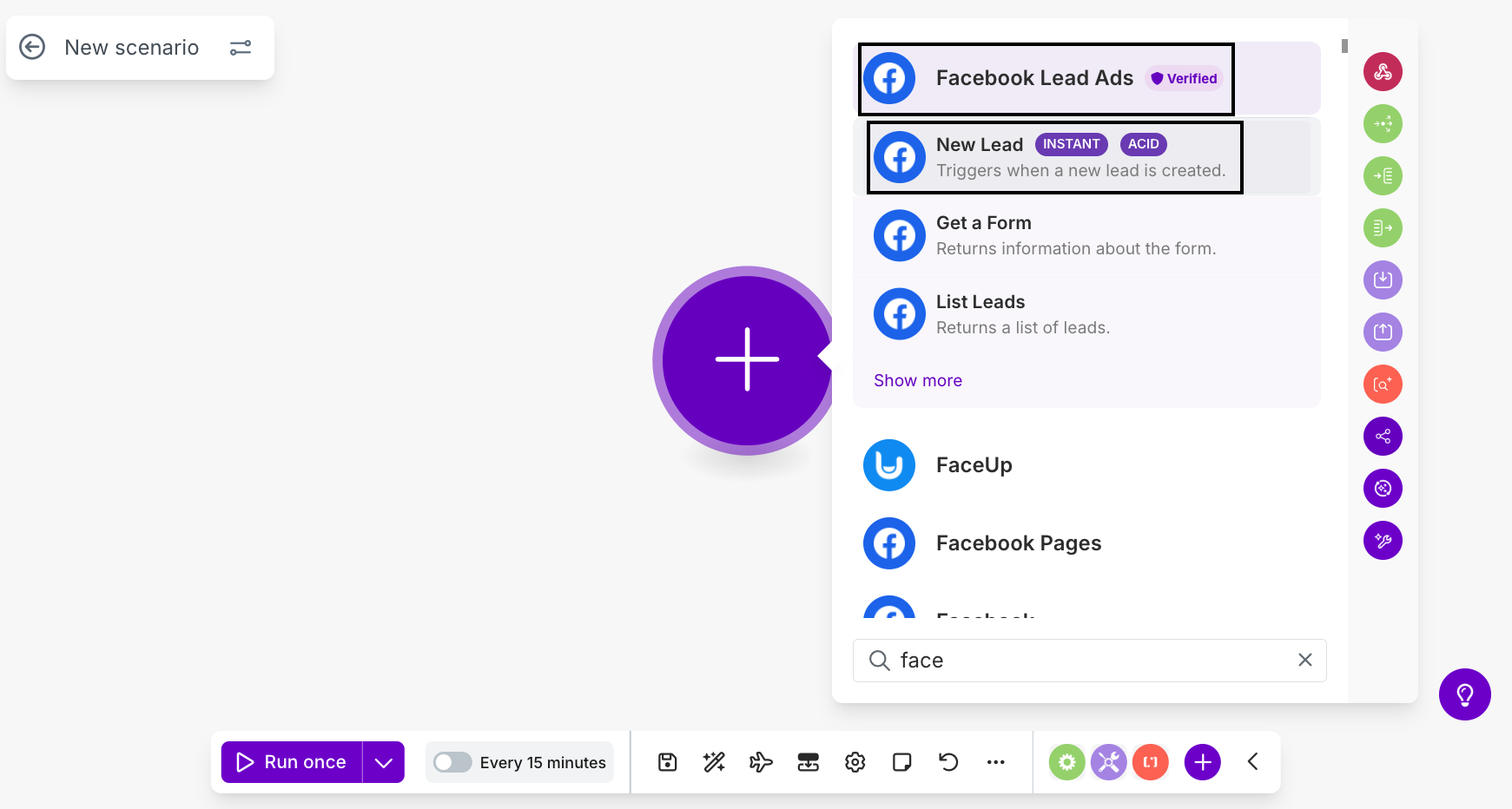Collapse the favorites with the left chevron

click(1252, 762)
